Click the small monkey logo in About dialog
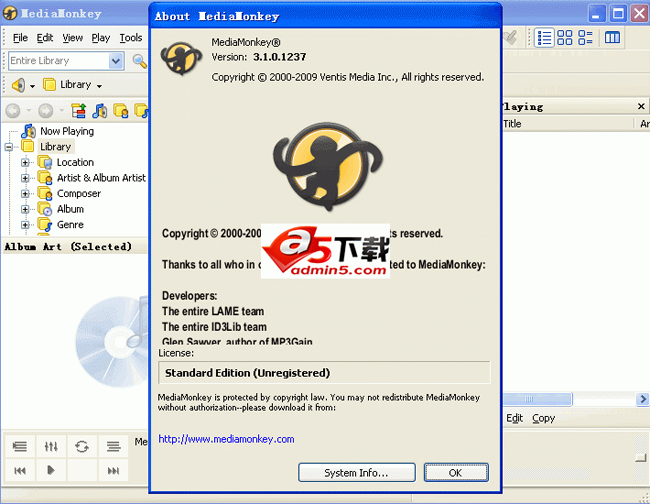The width and height of the screenshot is (650, 504). point(181,58)
